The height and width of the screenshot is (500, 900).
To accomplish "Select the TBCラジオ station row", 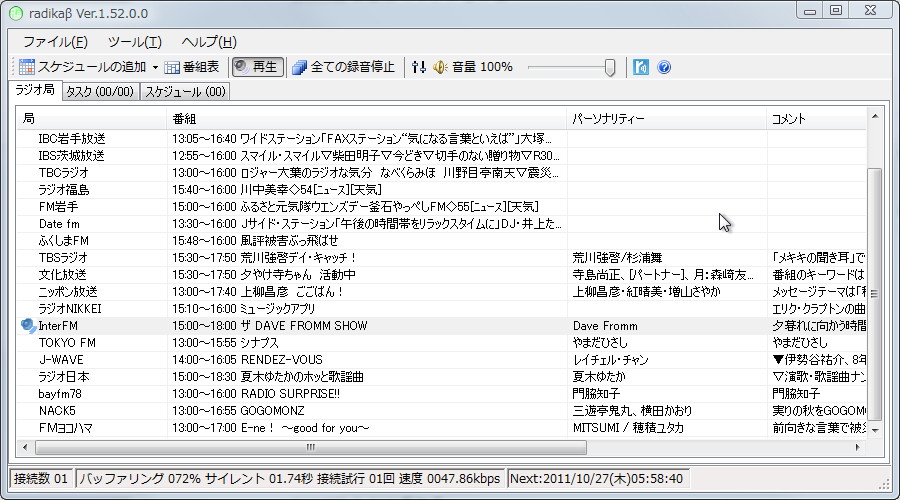I will point(442,173).
